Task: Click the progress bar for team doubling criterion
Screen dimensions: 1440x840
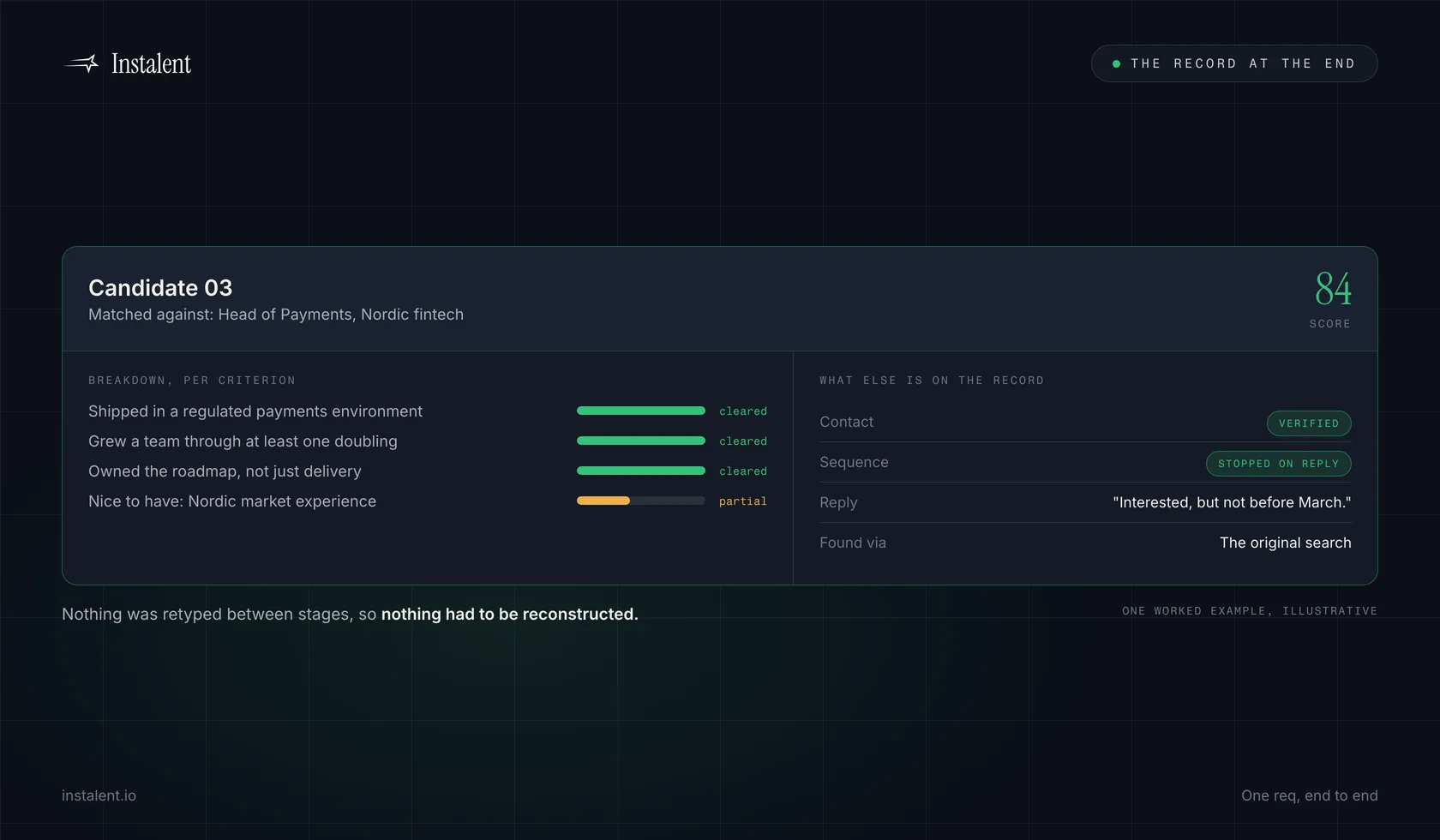Action: pos(641,441)
